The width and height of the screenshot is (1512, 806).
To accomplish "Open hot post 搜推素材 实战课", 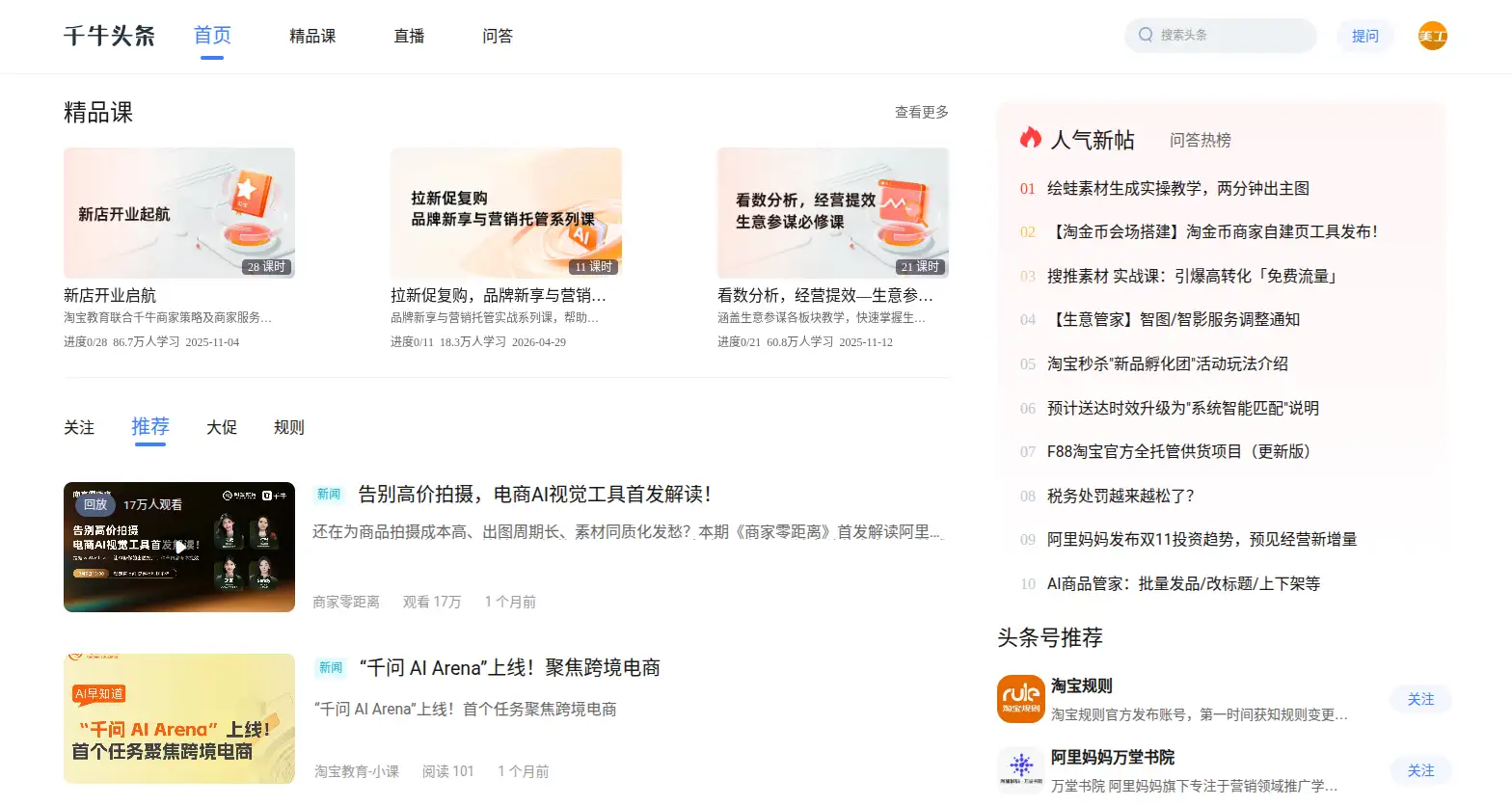I will click(x=1194, y=276).
